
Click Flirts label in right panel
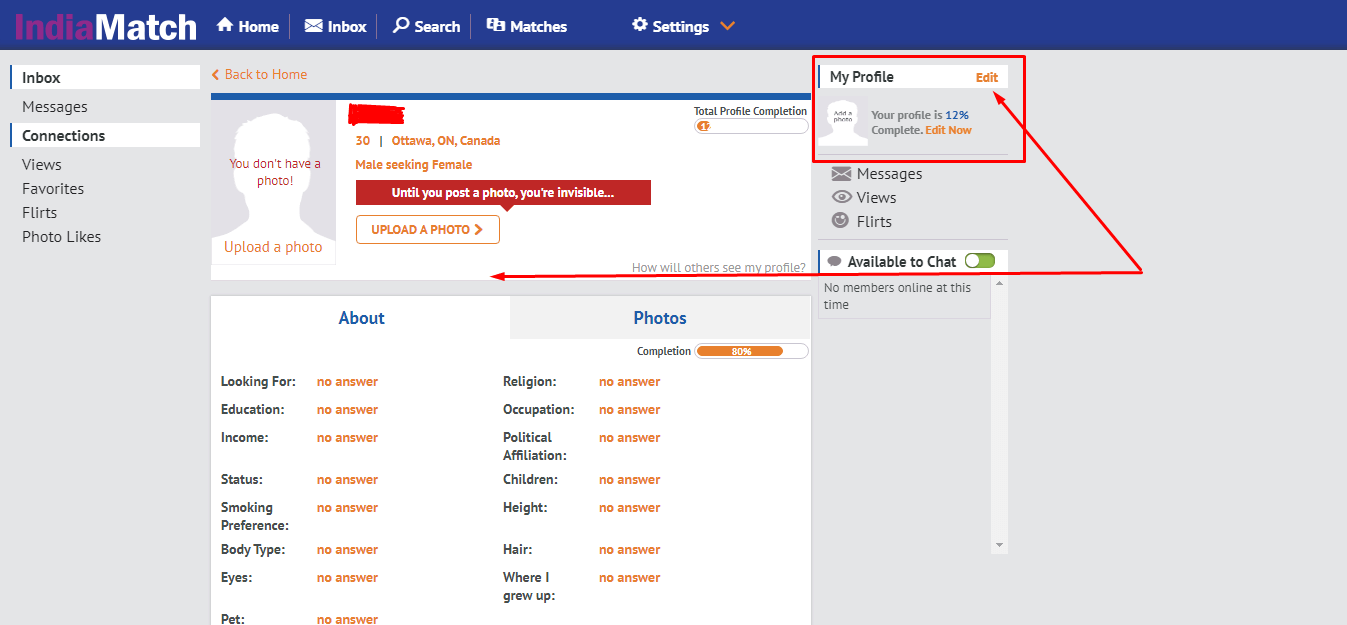(874, 222)
